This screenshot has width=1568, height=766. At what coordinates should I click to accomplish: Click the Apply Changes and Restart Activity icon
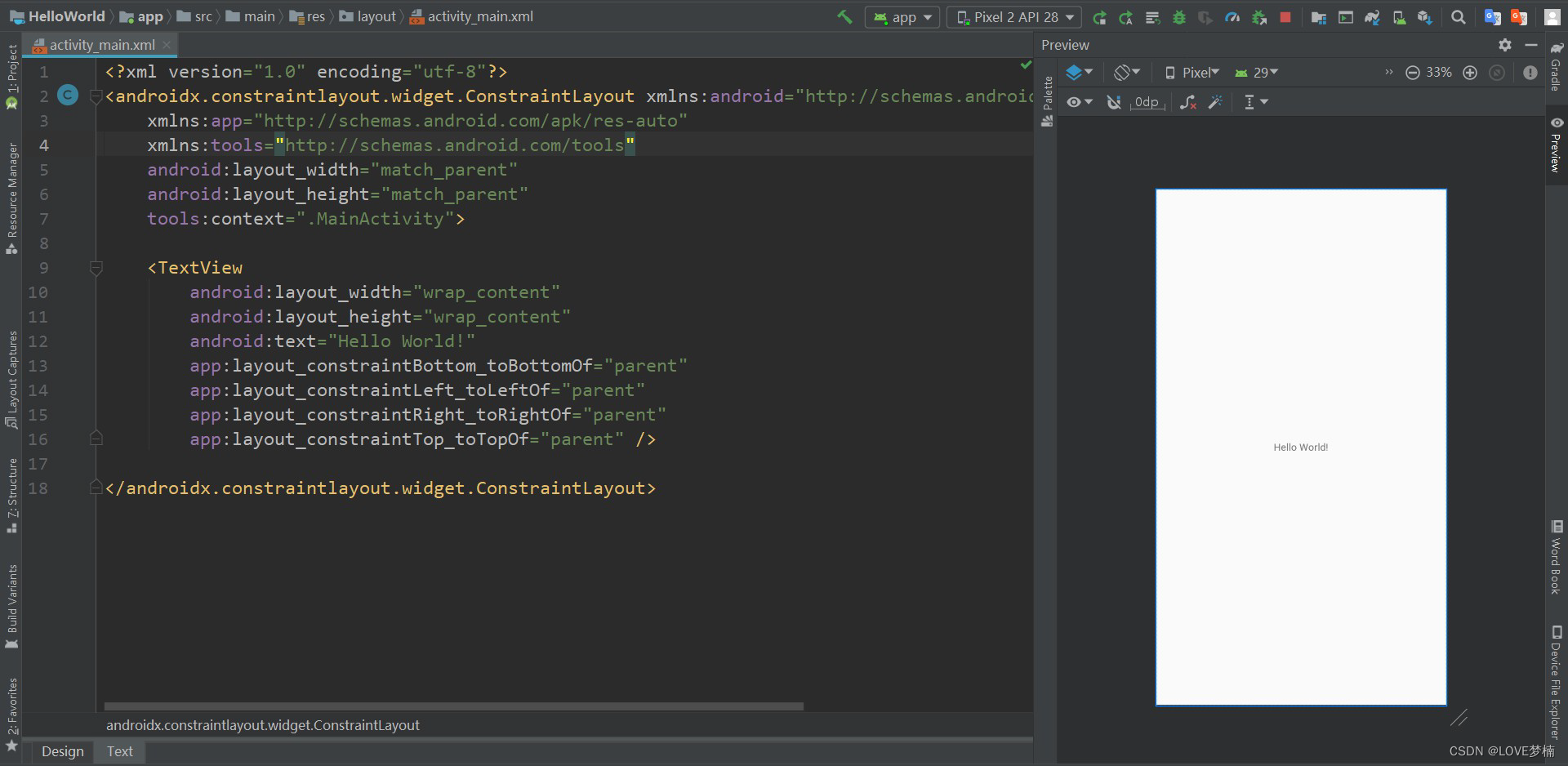point(1099,17)
